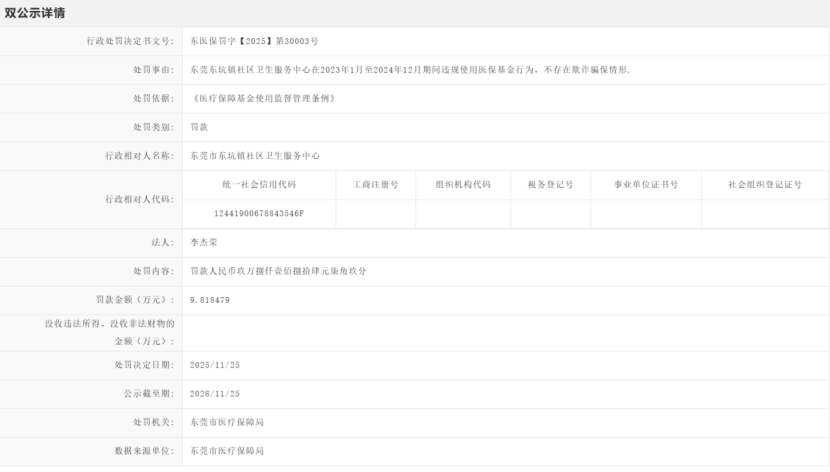Image resolution: width=830 pixels, height=472 pixels.
Task: Click penalty decision date 2025/11/25
Action: 215,365
